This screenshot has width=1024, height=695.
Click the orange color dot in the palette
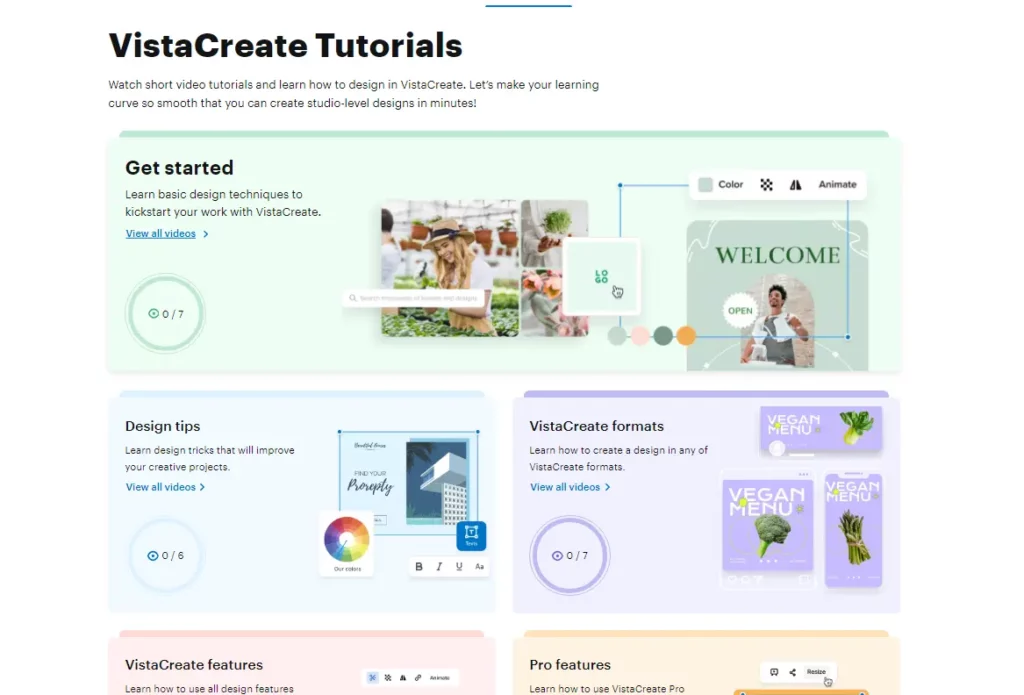(x=686, y=336)
